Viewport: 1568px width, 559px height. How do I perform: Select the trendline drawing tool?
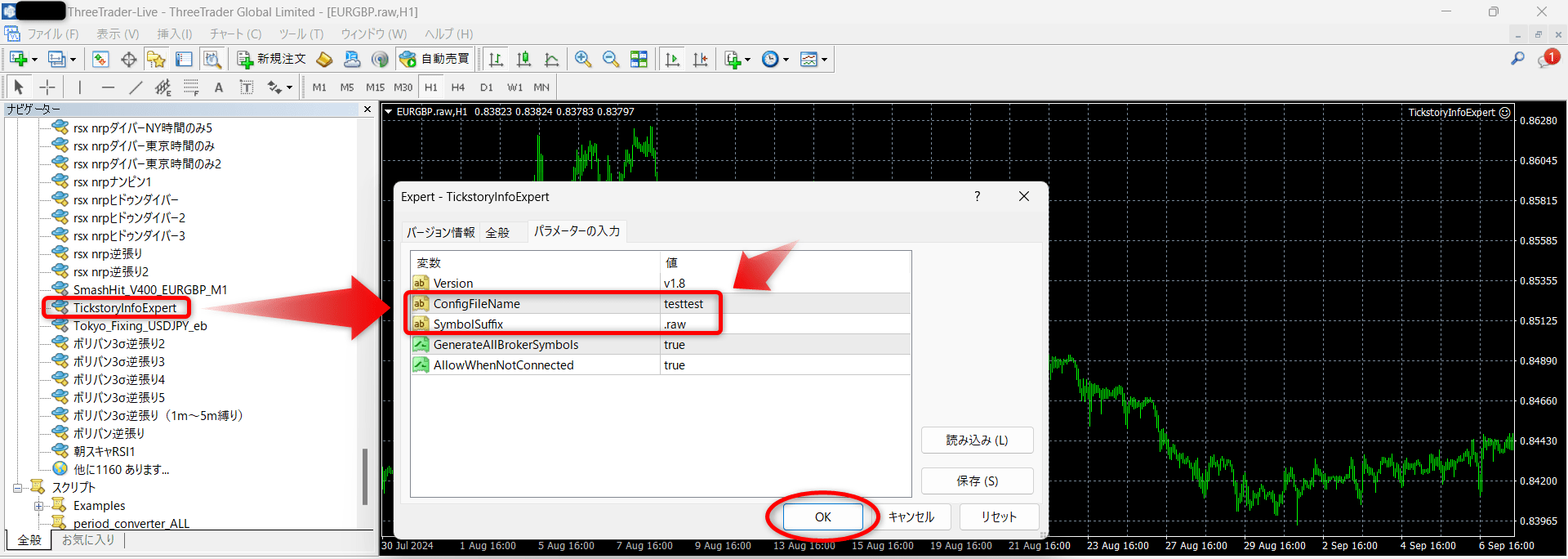click(x=136, y=87)
